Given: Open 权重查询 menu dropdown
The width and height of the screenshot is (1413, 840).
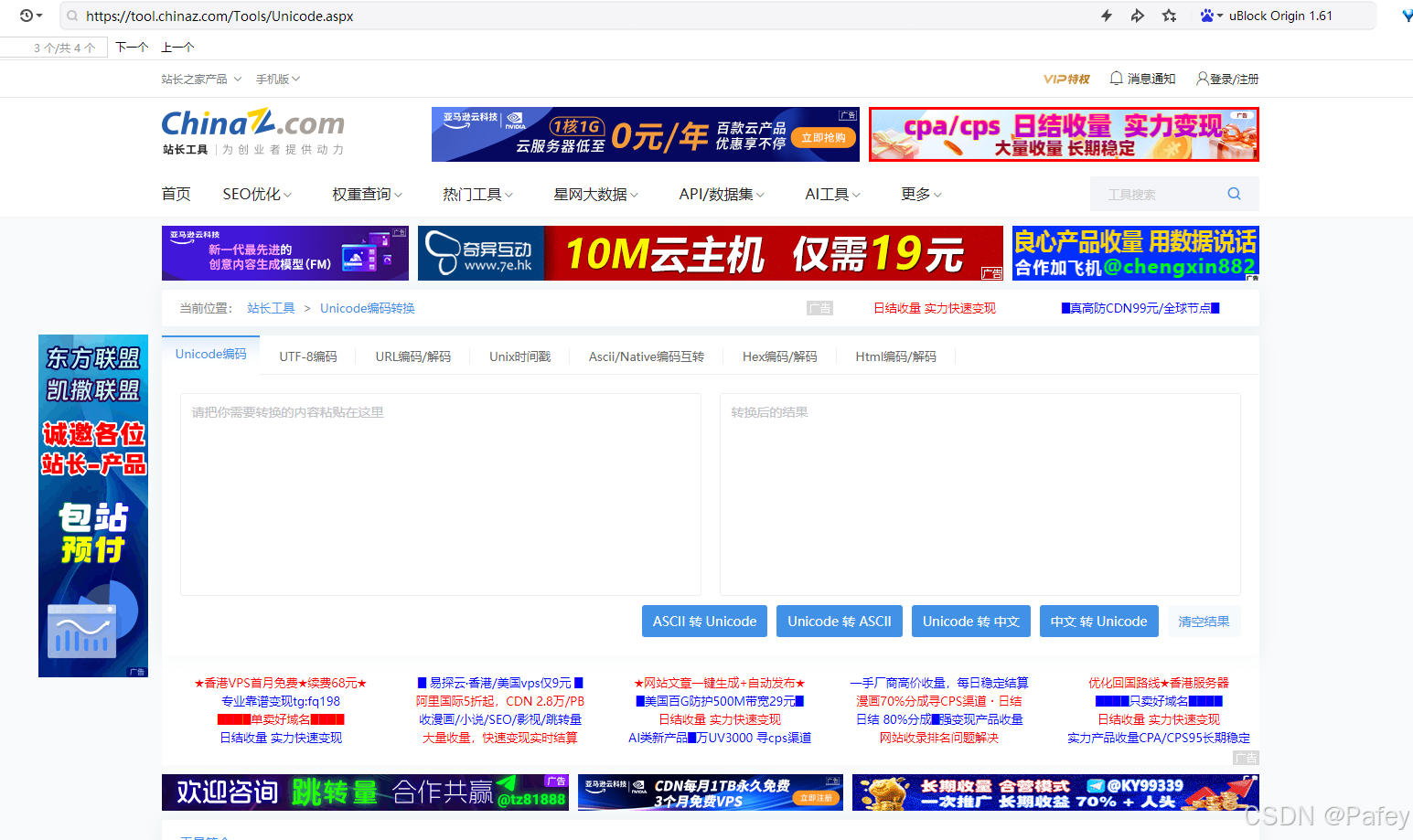Looking at the screenshot, I should 367,194.
